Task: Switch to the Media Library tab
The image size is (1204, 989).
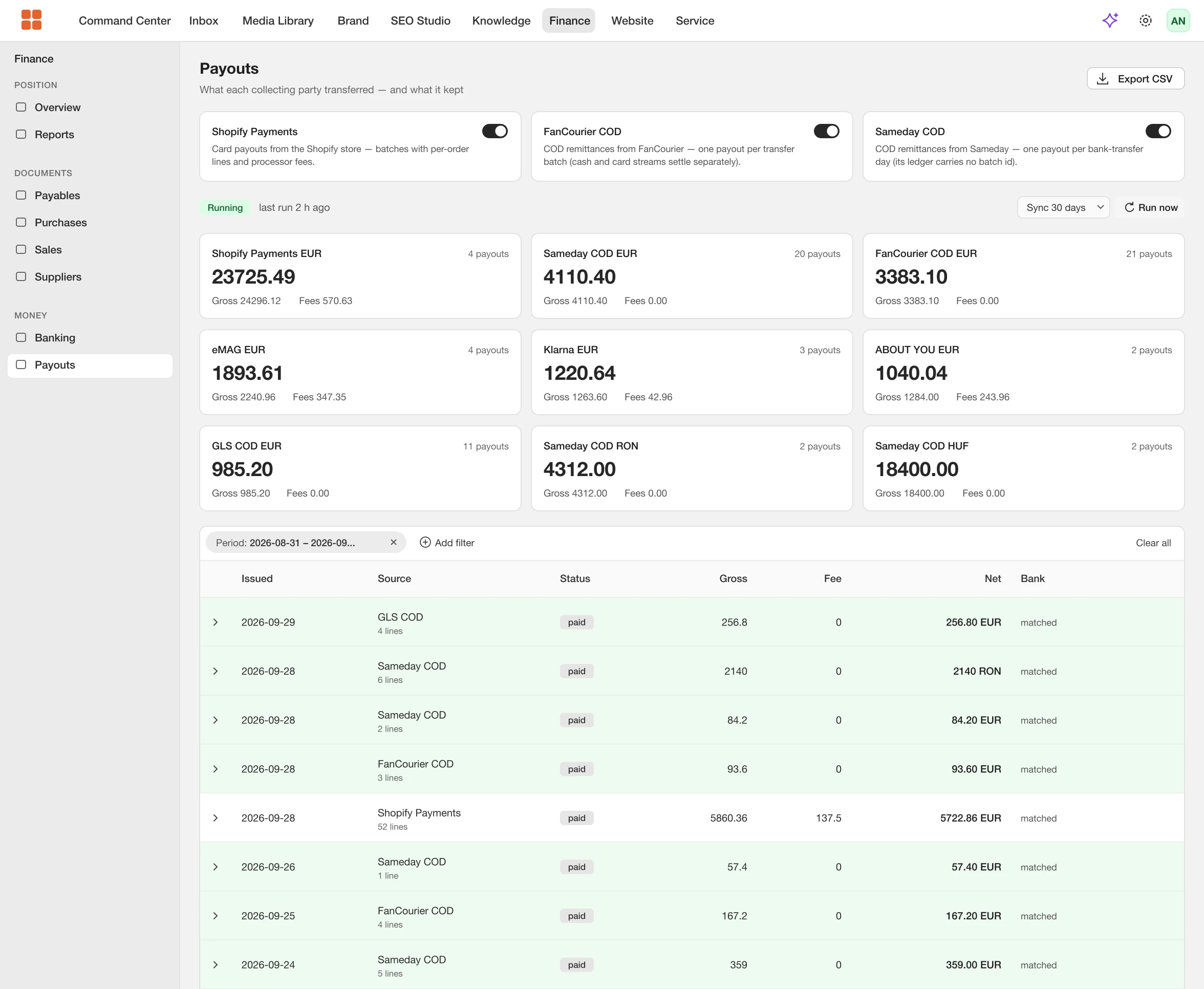Action: pyautogui.click(x=278, y=20)
